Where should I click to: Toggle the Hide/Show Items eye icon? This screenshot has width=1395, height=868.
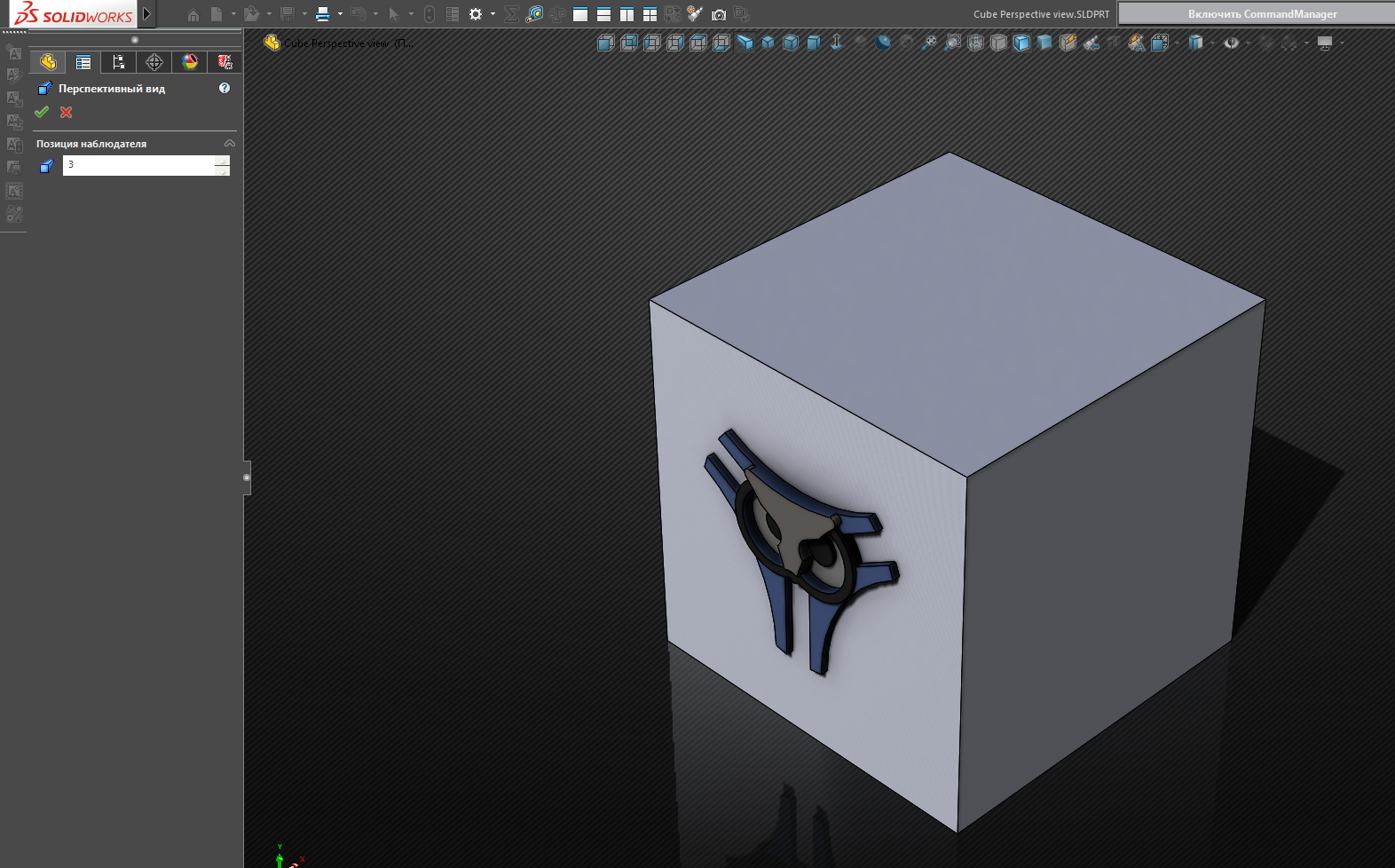click(1231, 43)
